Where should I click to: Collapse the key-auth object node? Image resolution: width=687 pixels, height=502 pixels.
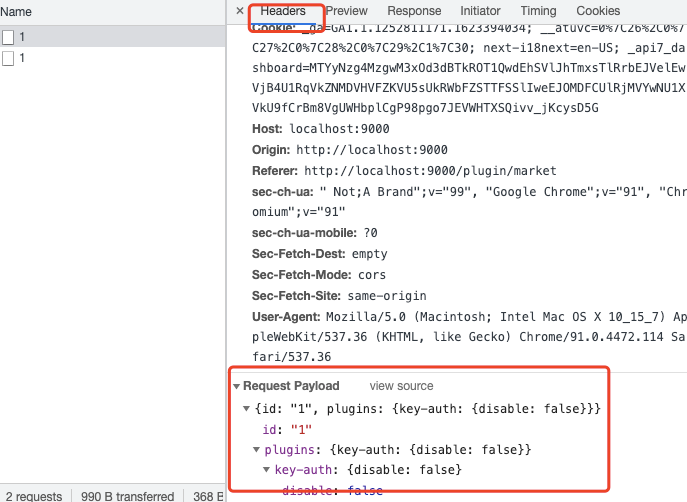pos(266,470)
